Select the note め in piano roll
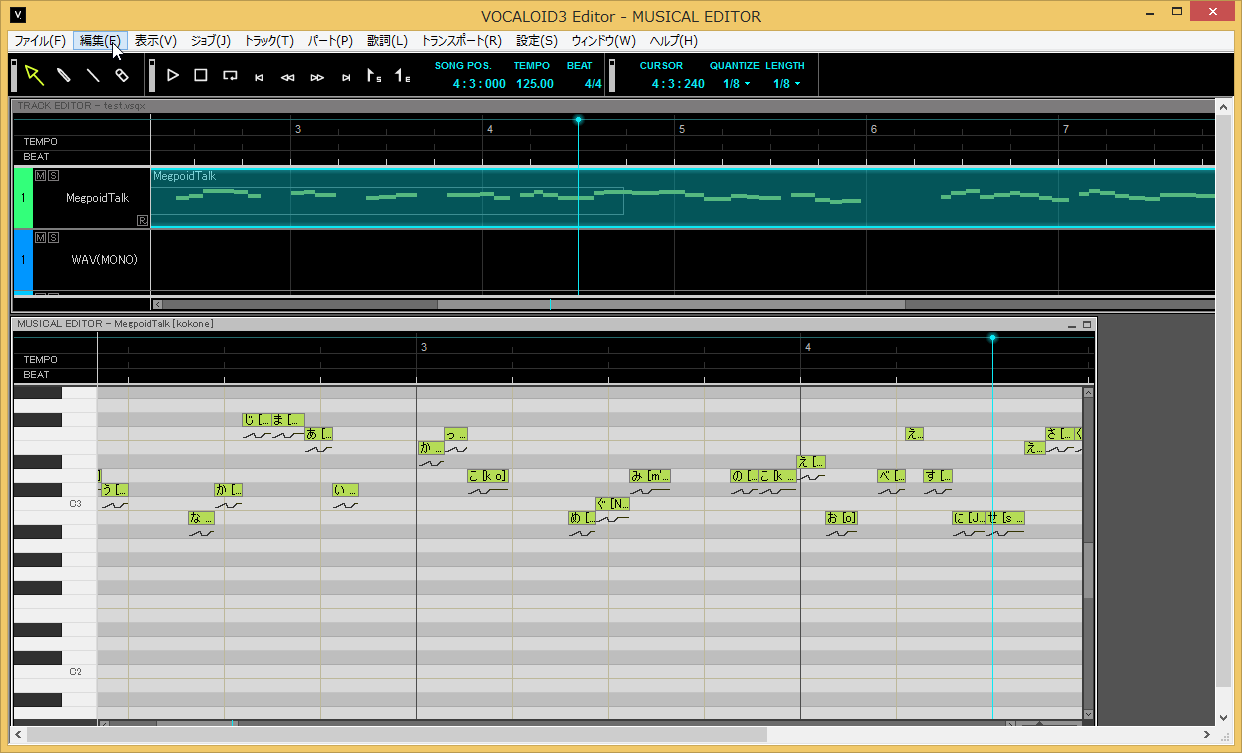The image size is (1242, 753). [x=582, y=517]
